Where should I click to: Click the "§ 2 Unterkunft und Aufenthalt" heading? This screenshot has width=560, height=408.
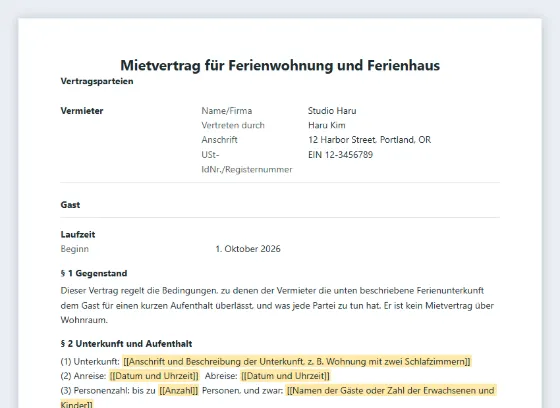[126, 344]
